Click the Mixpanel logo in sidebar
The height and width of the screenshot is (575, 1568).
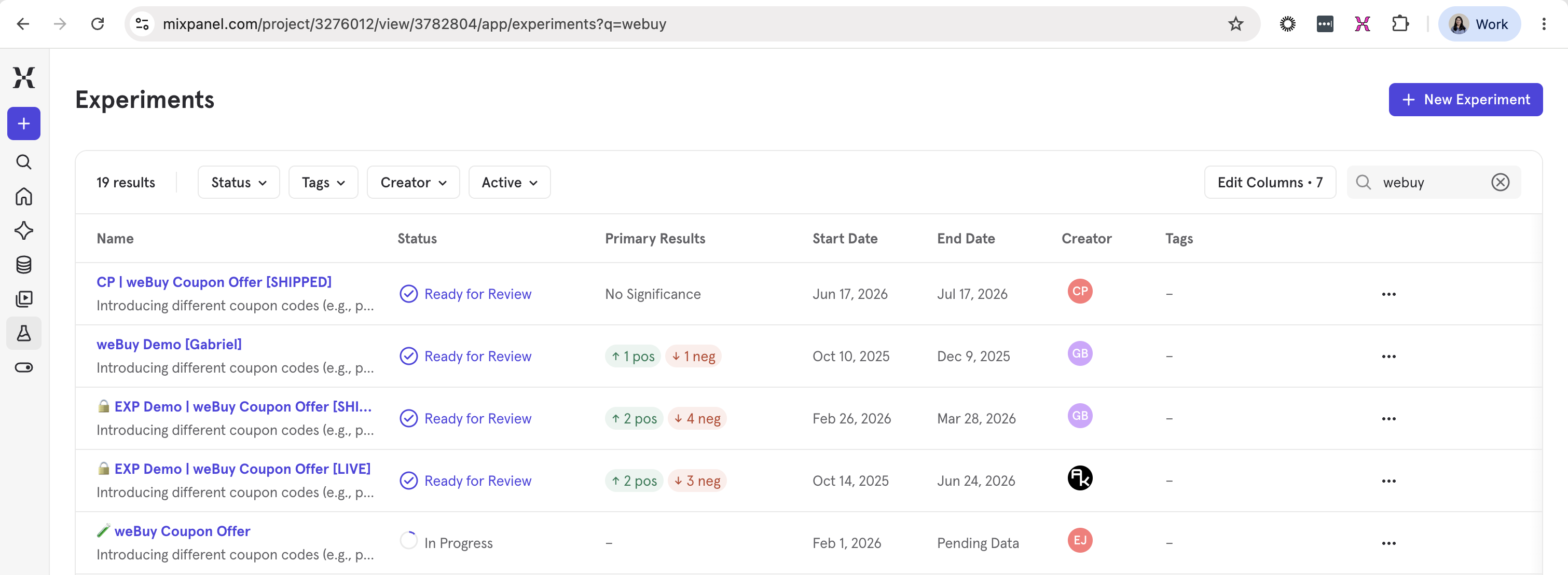[x=24, y=77]
